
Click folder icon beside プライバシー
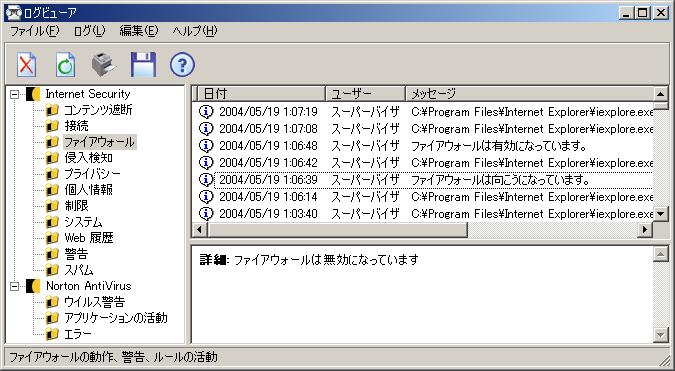(x=52, y=174)
